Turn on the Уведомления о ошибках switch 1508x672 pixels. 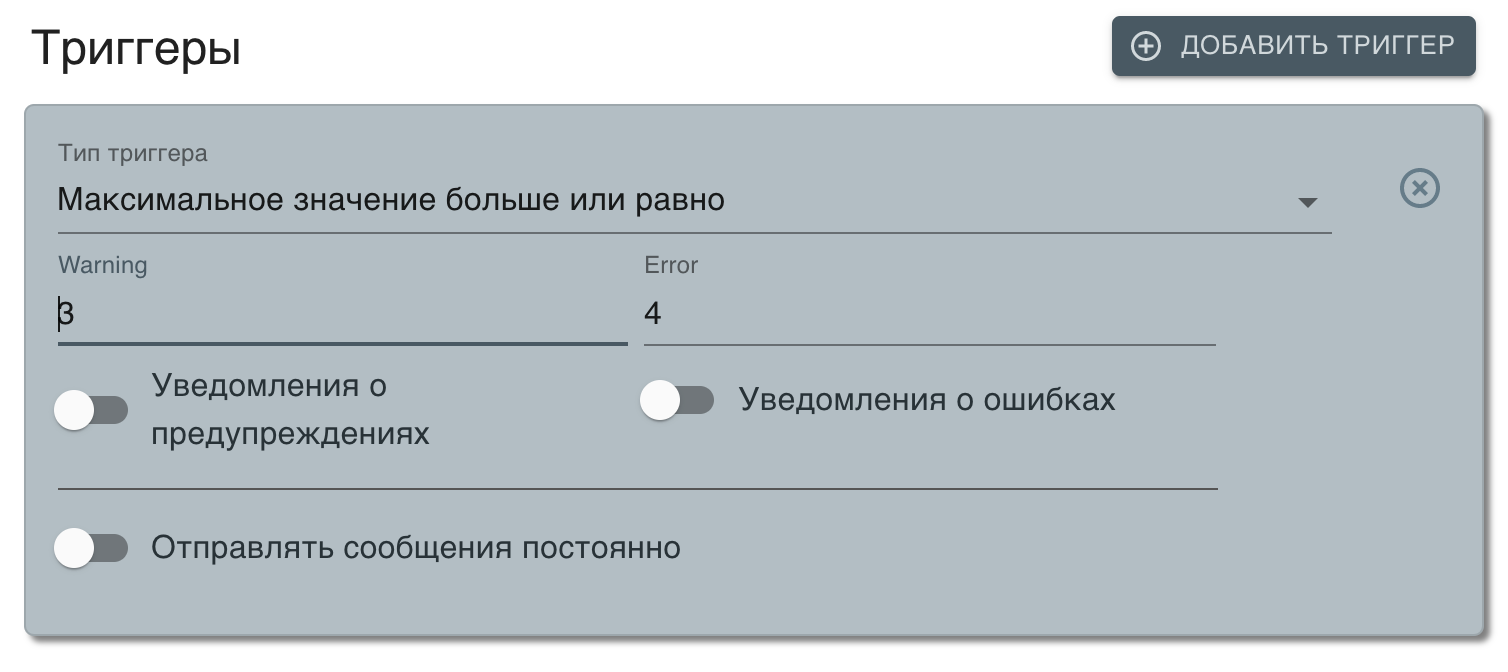[677, 400]
